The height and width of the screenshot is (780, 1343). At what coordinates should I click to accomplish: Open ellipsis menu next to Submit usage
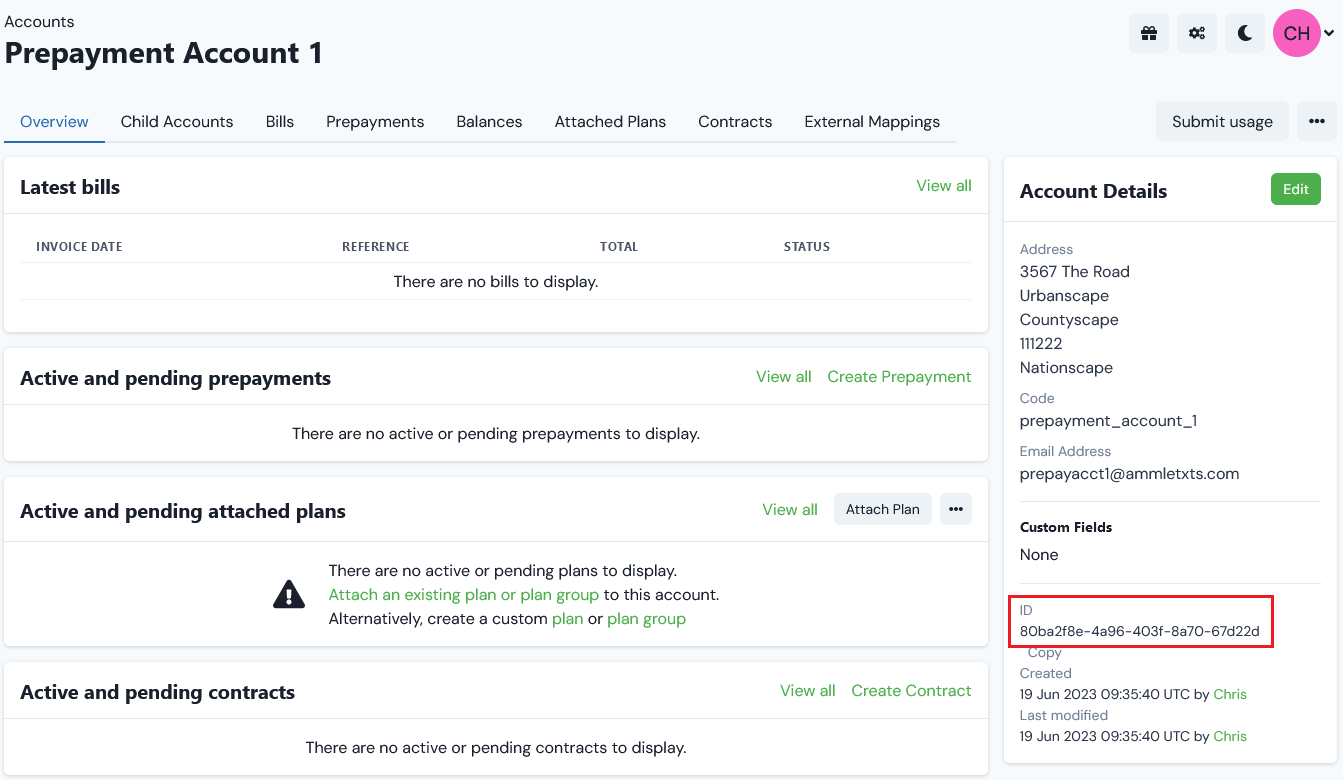1317,120
